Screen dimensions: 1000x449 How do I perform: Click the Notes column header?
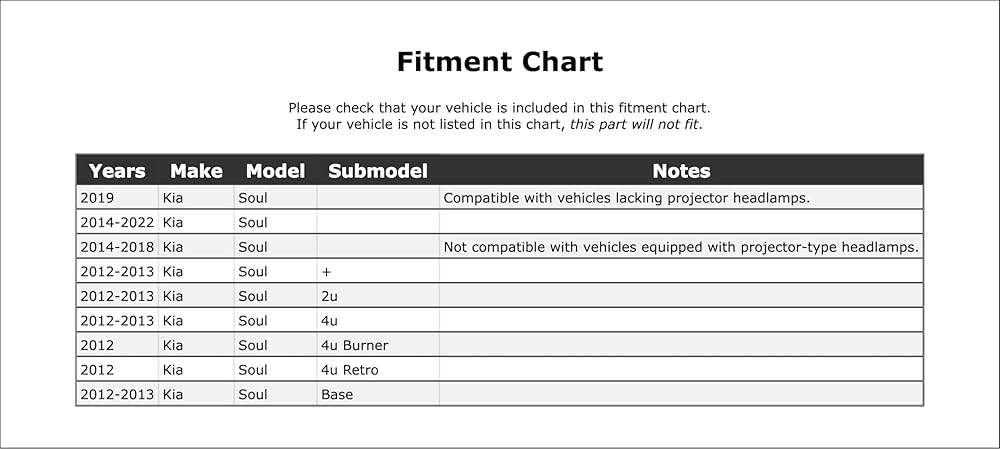pyautogui.click(x=681, y=171)
